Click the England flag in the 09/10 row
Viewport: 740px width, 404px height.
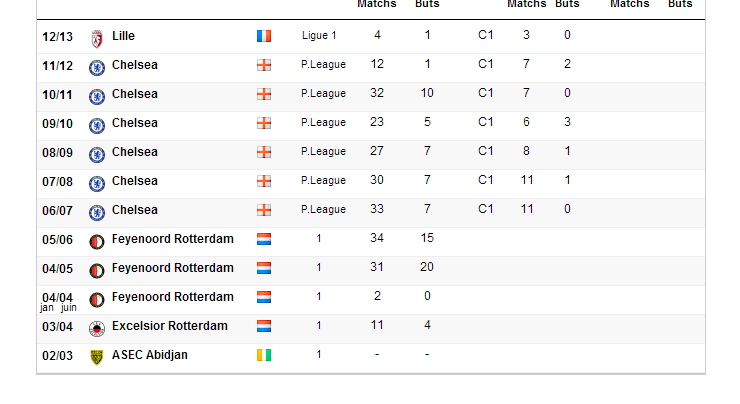click(x=264, y=123)
